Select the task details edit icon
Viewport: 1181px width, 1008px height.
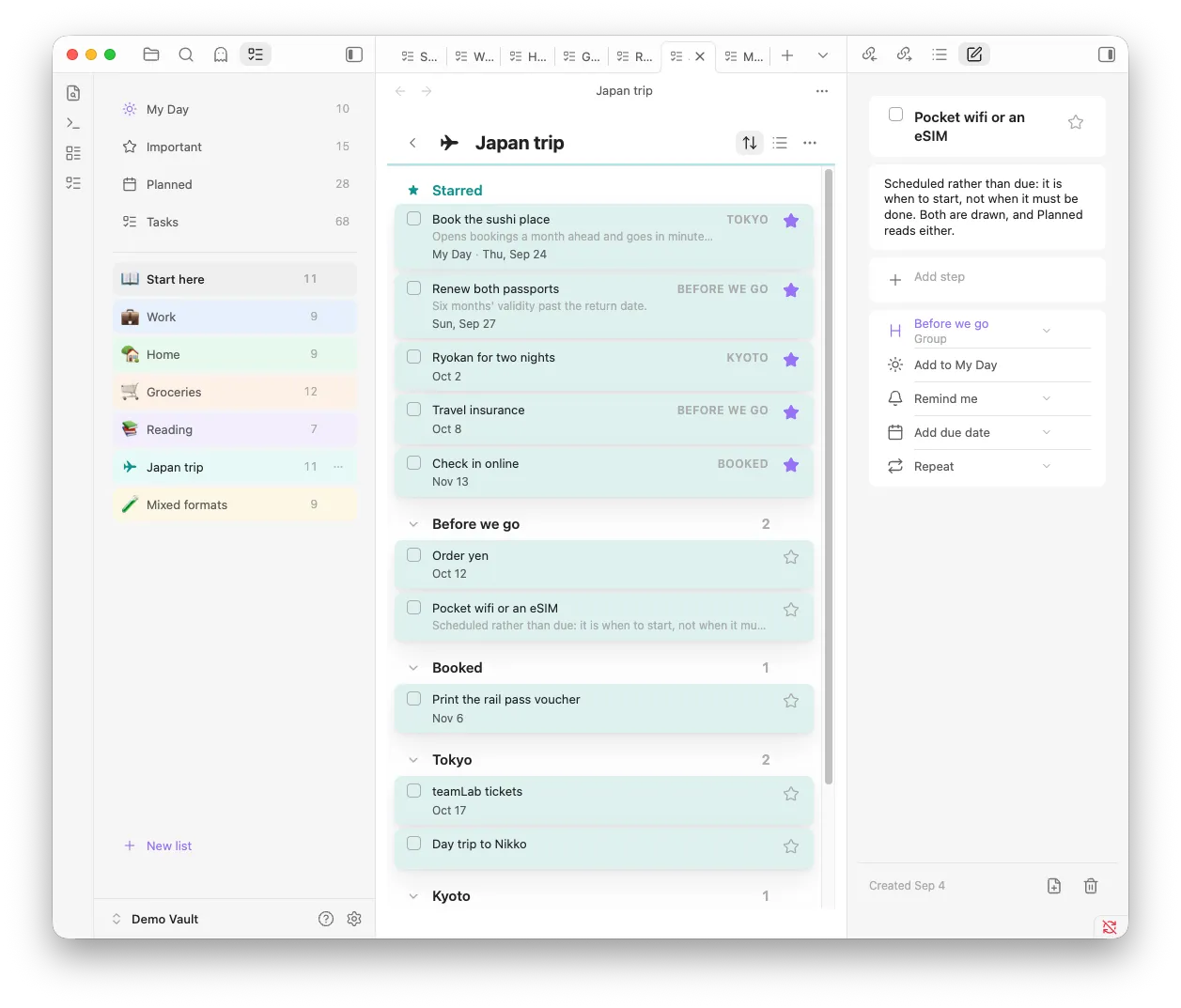point(974,54)
